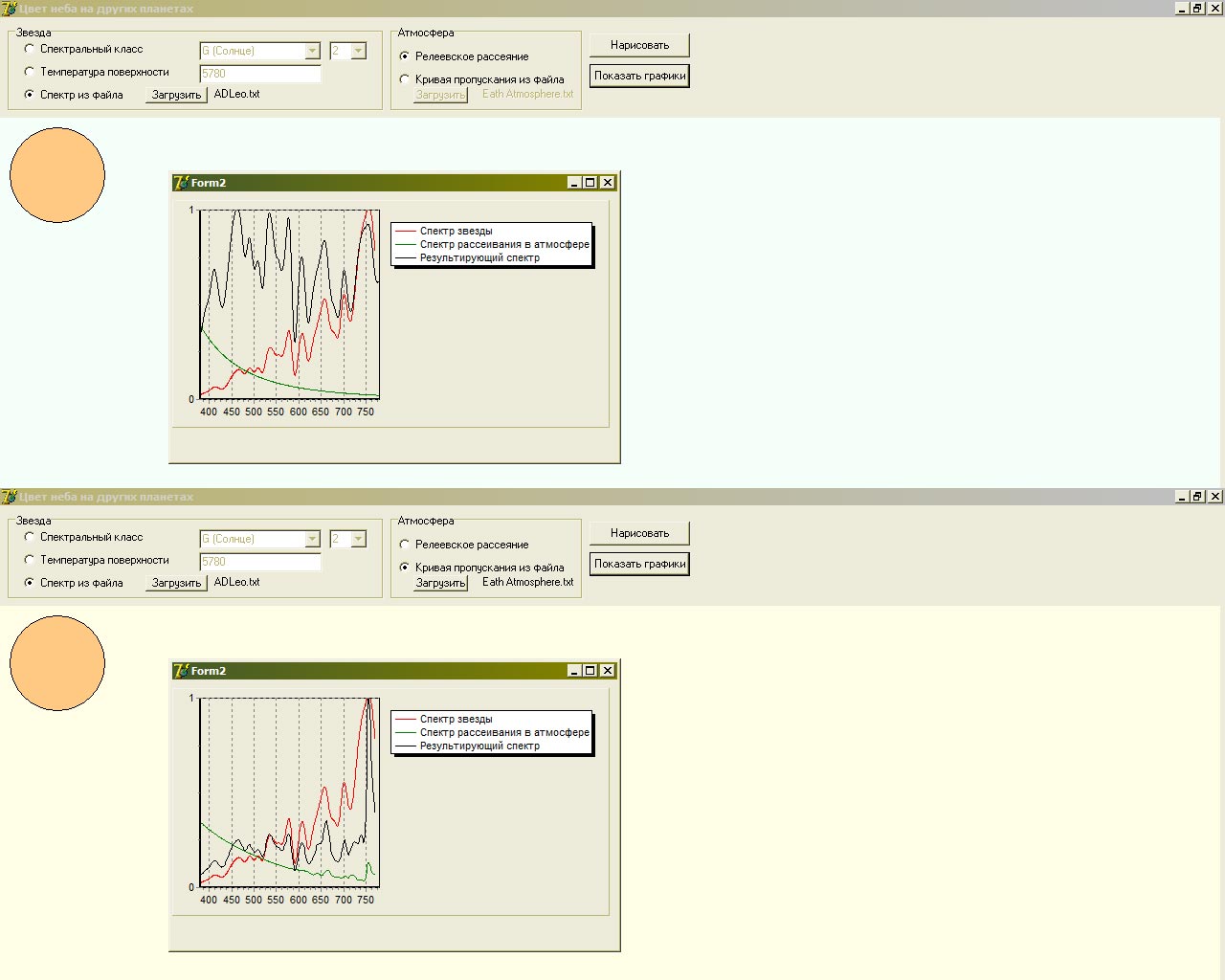Click app icon in lower main title bar
1225x980 pixels.
(9, 497)
